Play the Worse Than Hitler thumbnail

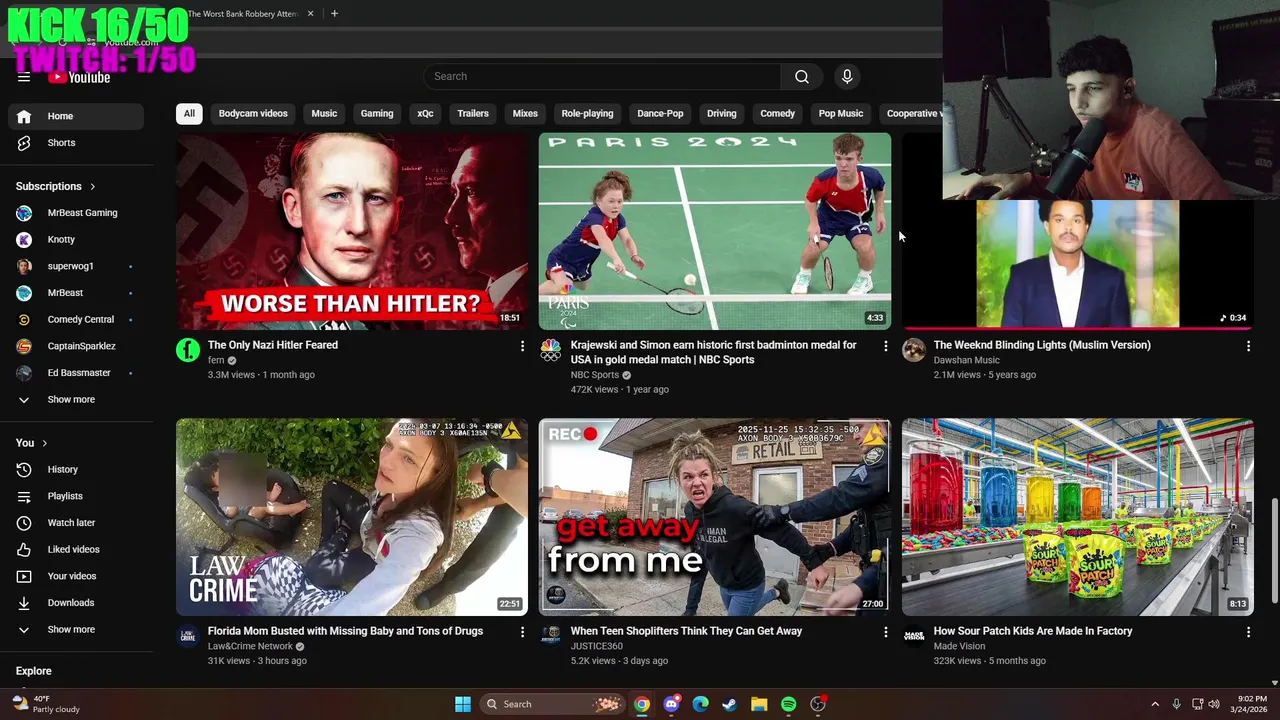coord(352,231)
